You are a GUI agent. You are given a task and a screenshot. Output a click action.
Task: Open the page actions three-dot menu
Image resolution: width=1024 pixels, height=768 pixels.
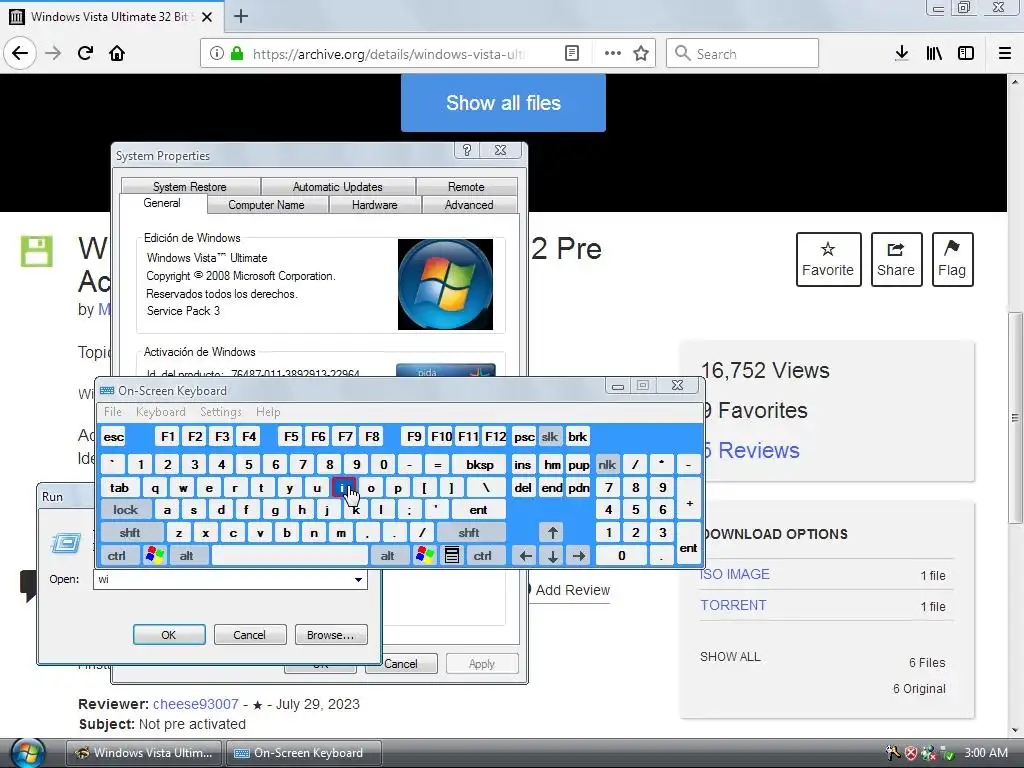(x=613, y=54)
